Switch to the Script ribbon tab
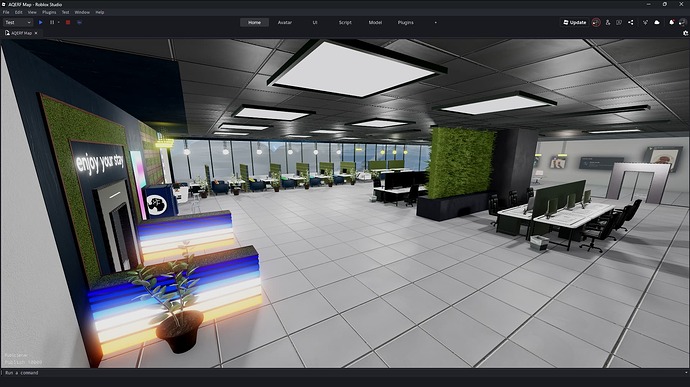This screenshot has height=387, width=690. click(345, 22)
